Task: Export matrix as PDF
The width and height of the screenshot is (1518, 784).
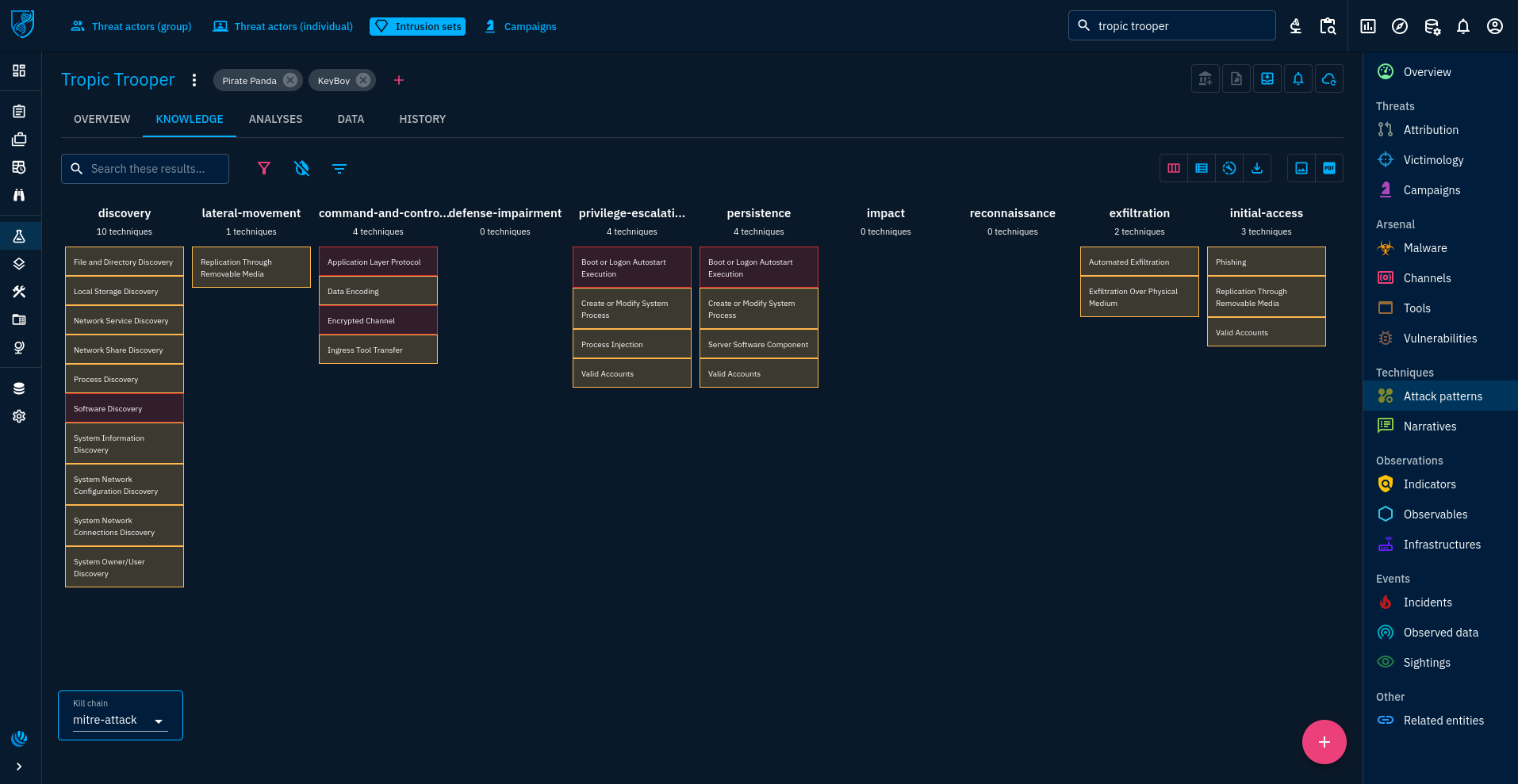Action: click(1329, 168)
